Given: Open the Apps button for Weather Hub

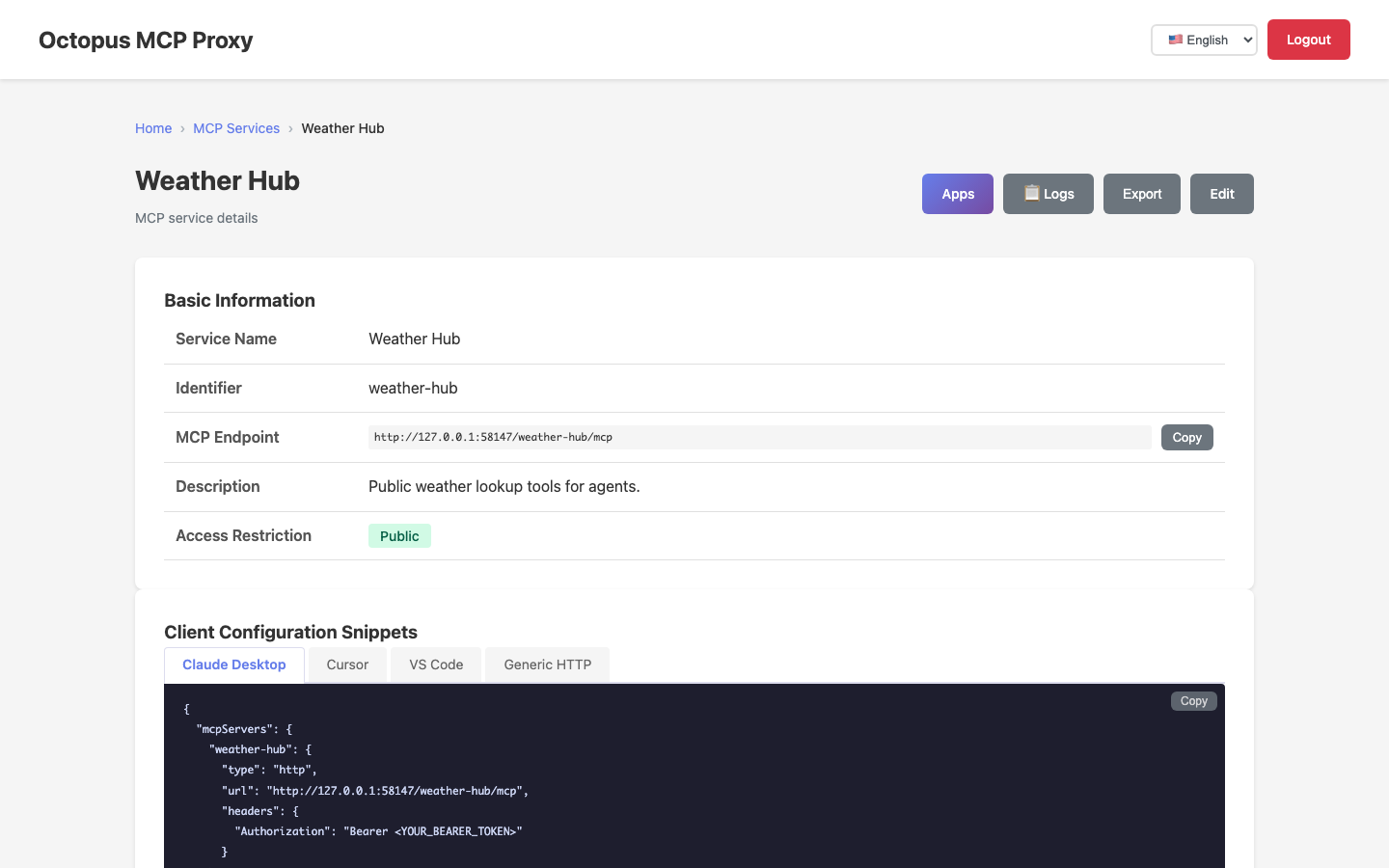Looking at the screenshot, I should (x=958, y=194).
